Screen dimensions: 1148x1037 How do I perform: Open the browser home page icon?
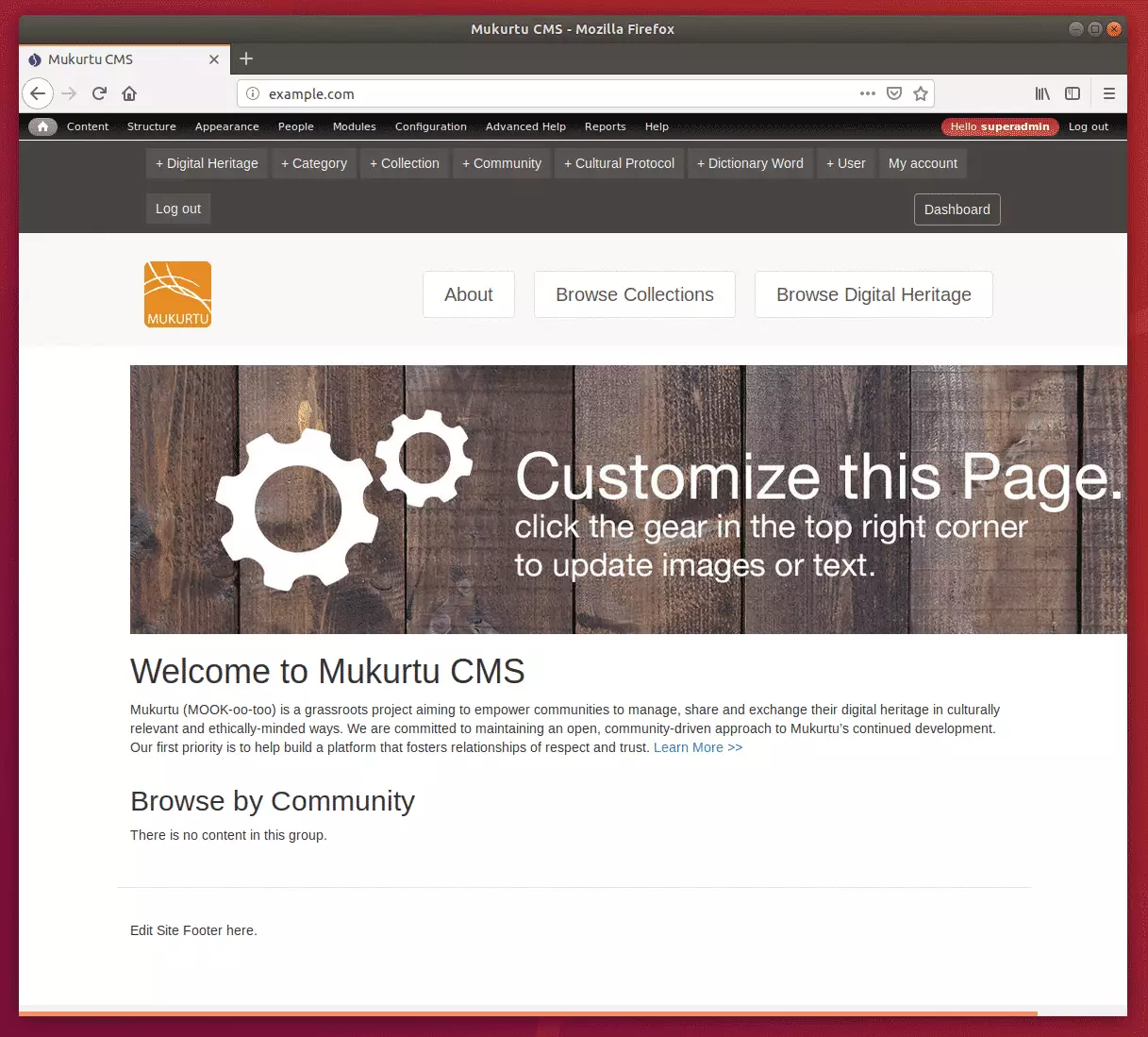coord(129,93)
